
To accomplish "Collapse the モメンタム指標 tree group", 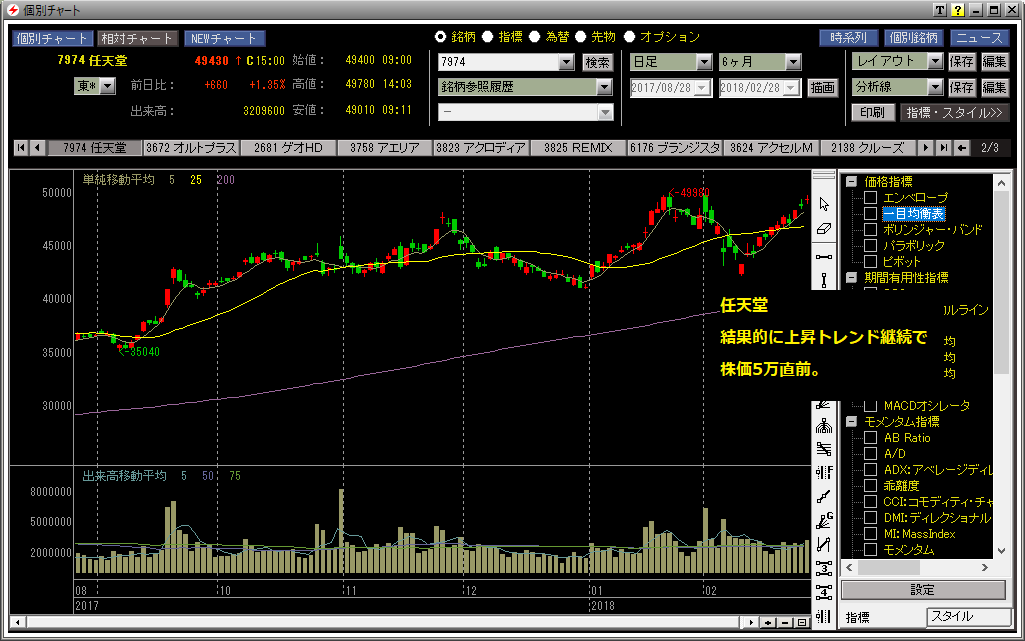I will pos(851,421).
